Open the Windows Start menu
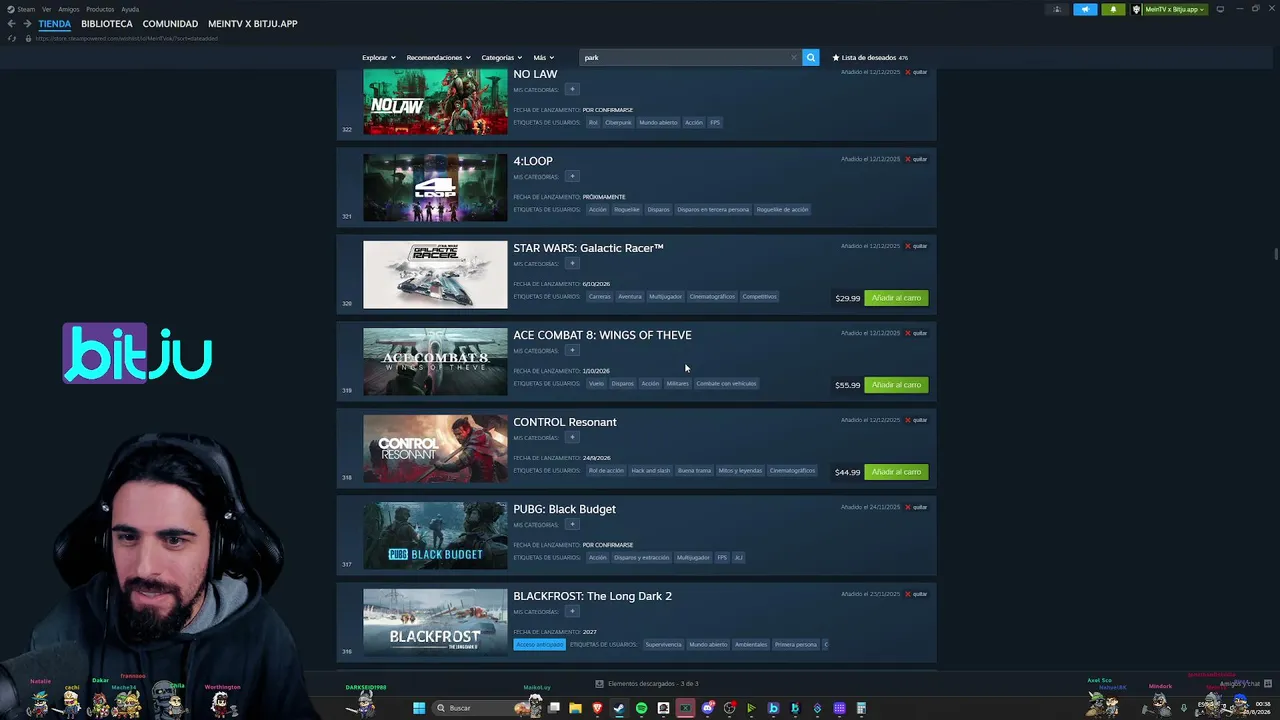Viewport: 1280px width, 720px height. click(x=419, y=708)
